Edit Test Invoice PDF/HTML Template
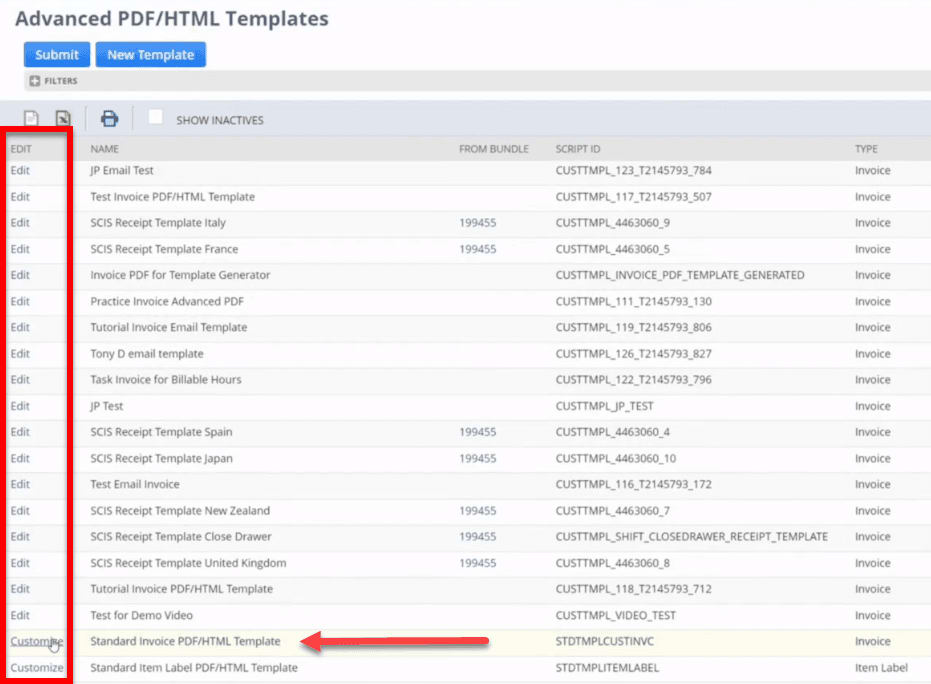 click(20, 197)
